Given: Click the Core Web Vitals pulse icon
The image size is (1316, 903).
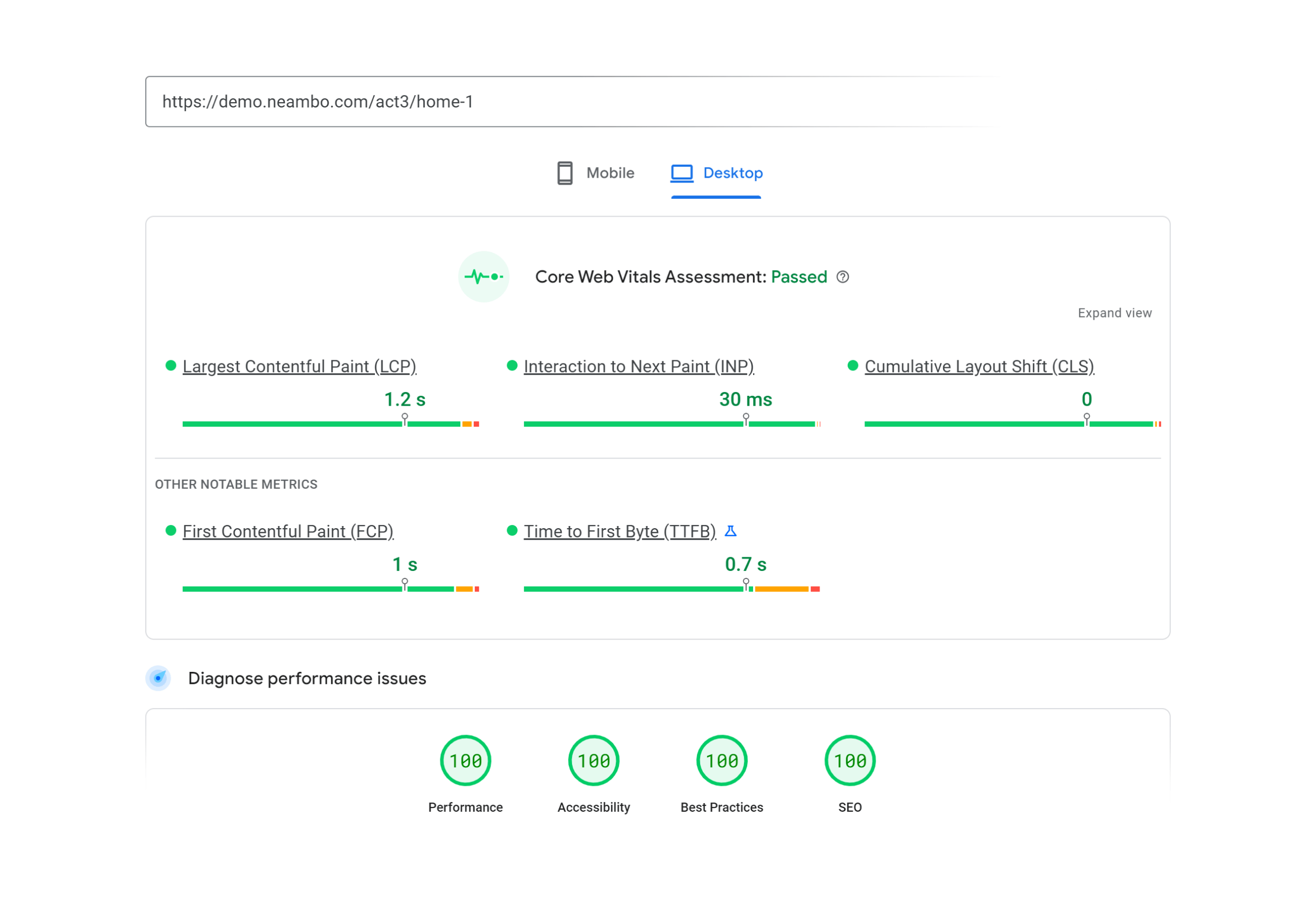Looking at the screenshot, I should tap(484, 277).
